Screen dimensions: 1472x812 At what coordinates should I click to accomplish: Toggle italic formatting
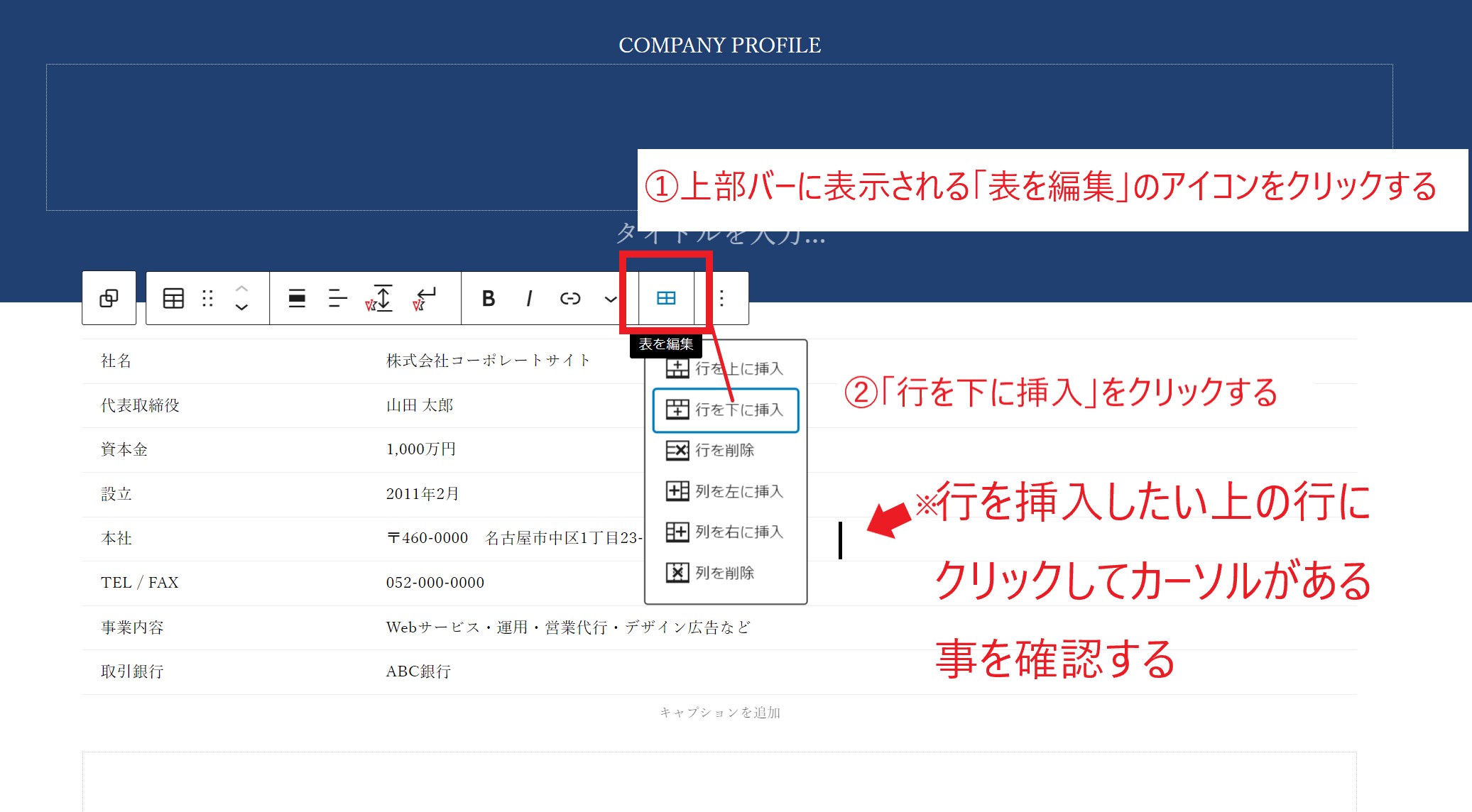(529, 298)
